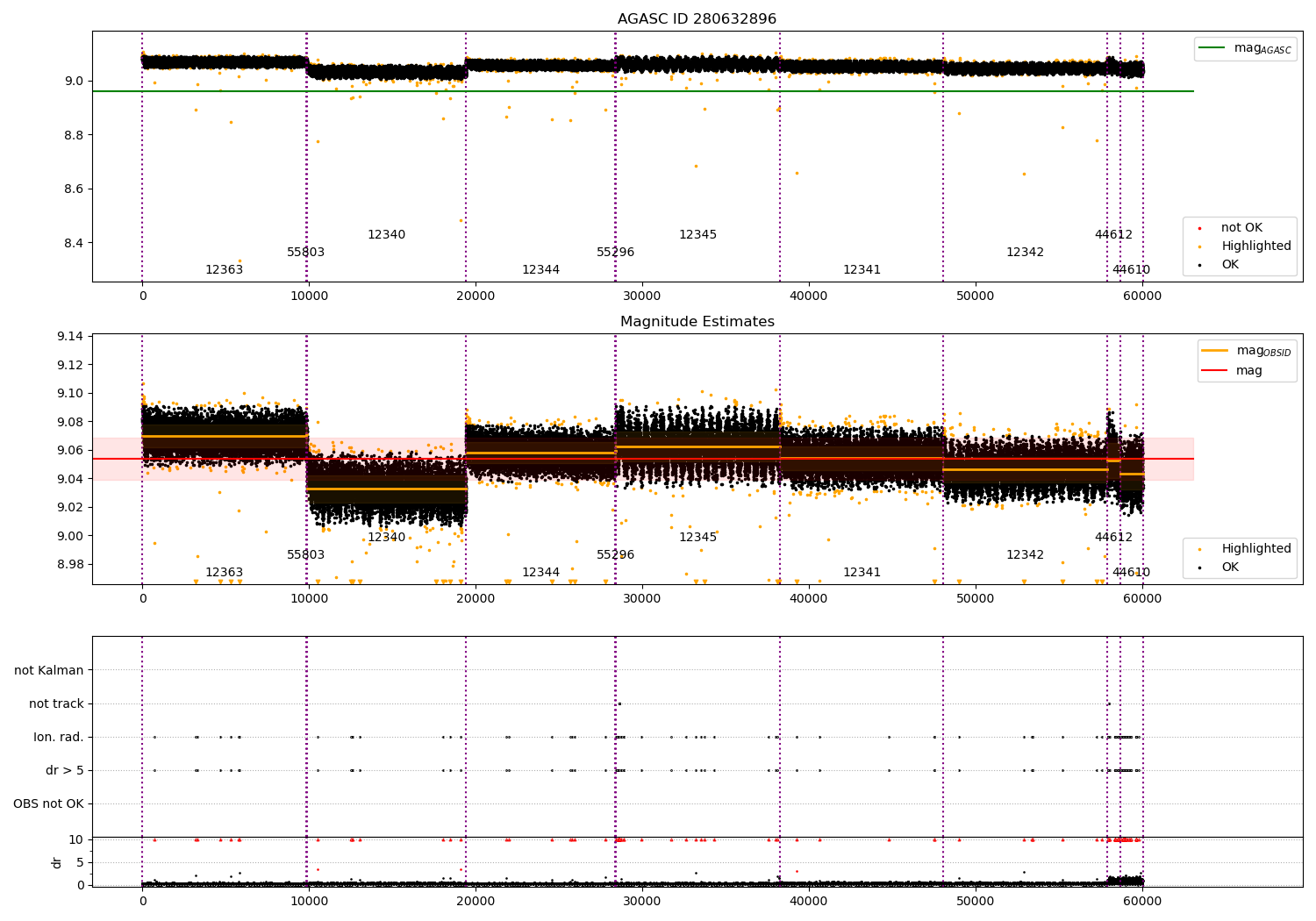Select the mag AGASC legend entry
The height and width of the screenshot is (921, 1316).
1246,48
